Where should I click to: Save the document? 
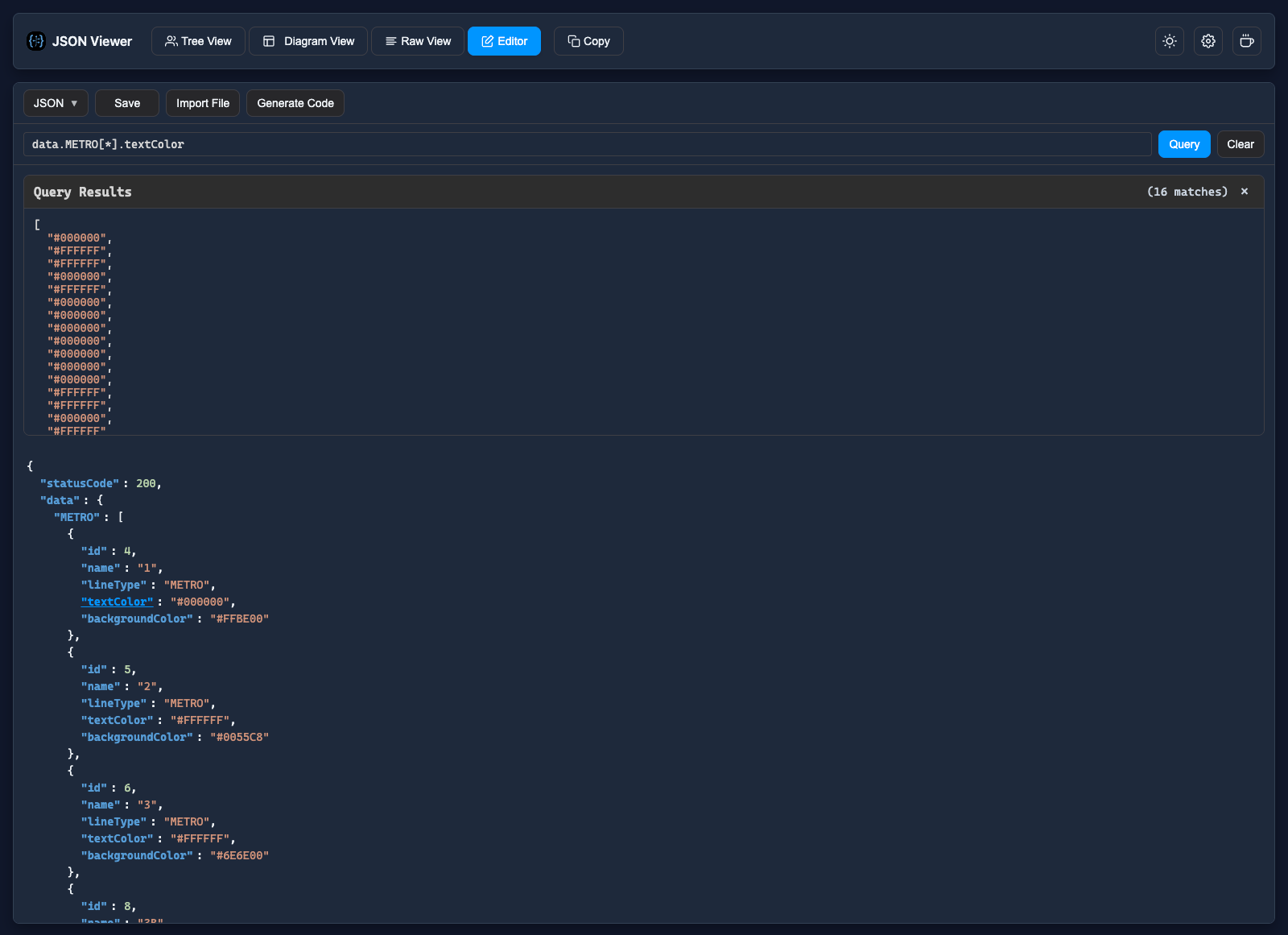pos(127,103)
